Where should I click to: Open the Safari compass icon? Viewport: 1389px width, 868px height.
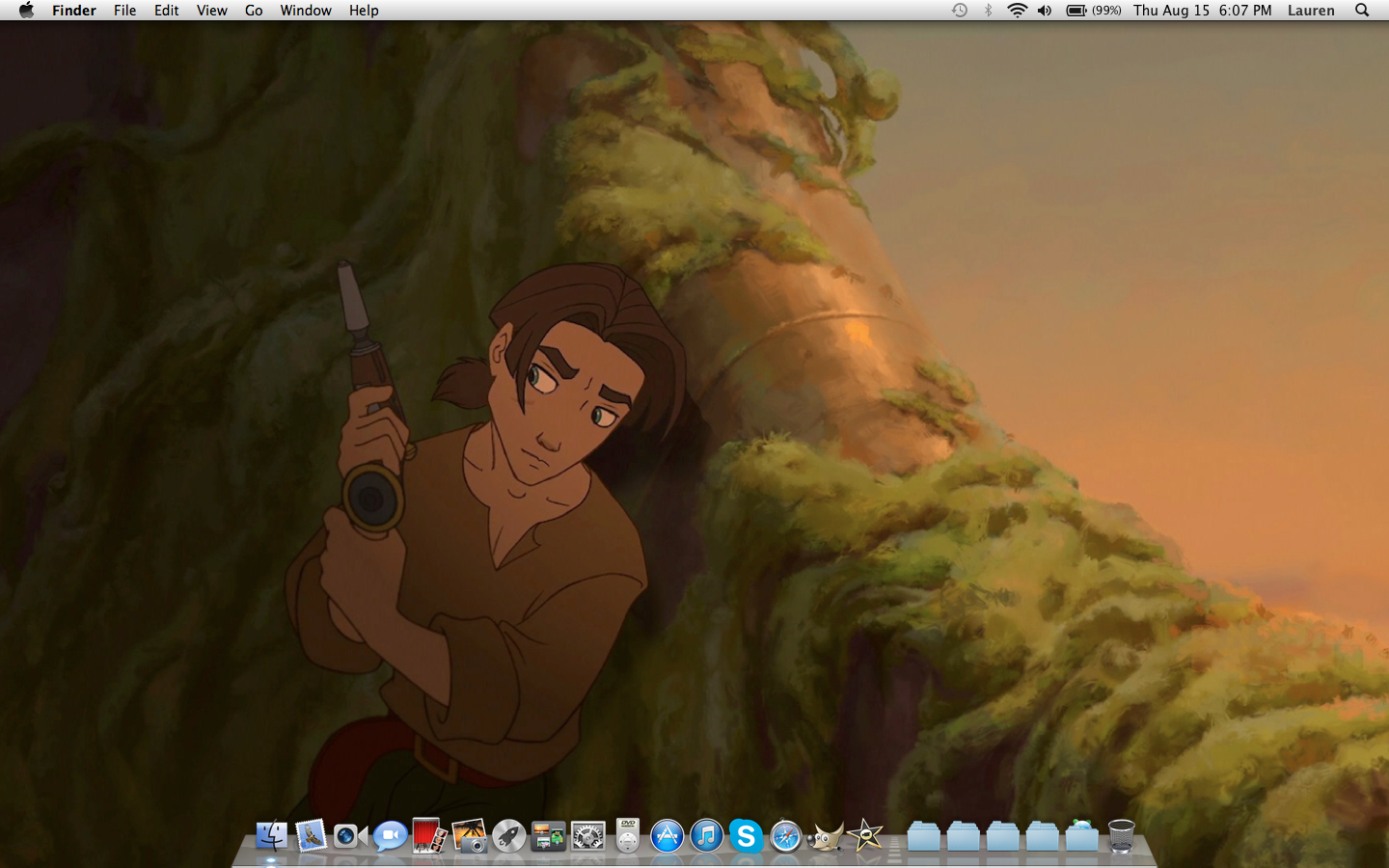pyautogui.click(x=785, y=835)
